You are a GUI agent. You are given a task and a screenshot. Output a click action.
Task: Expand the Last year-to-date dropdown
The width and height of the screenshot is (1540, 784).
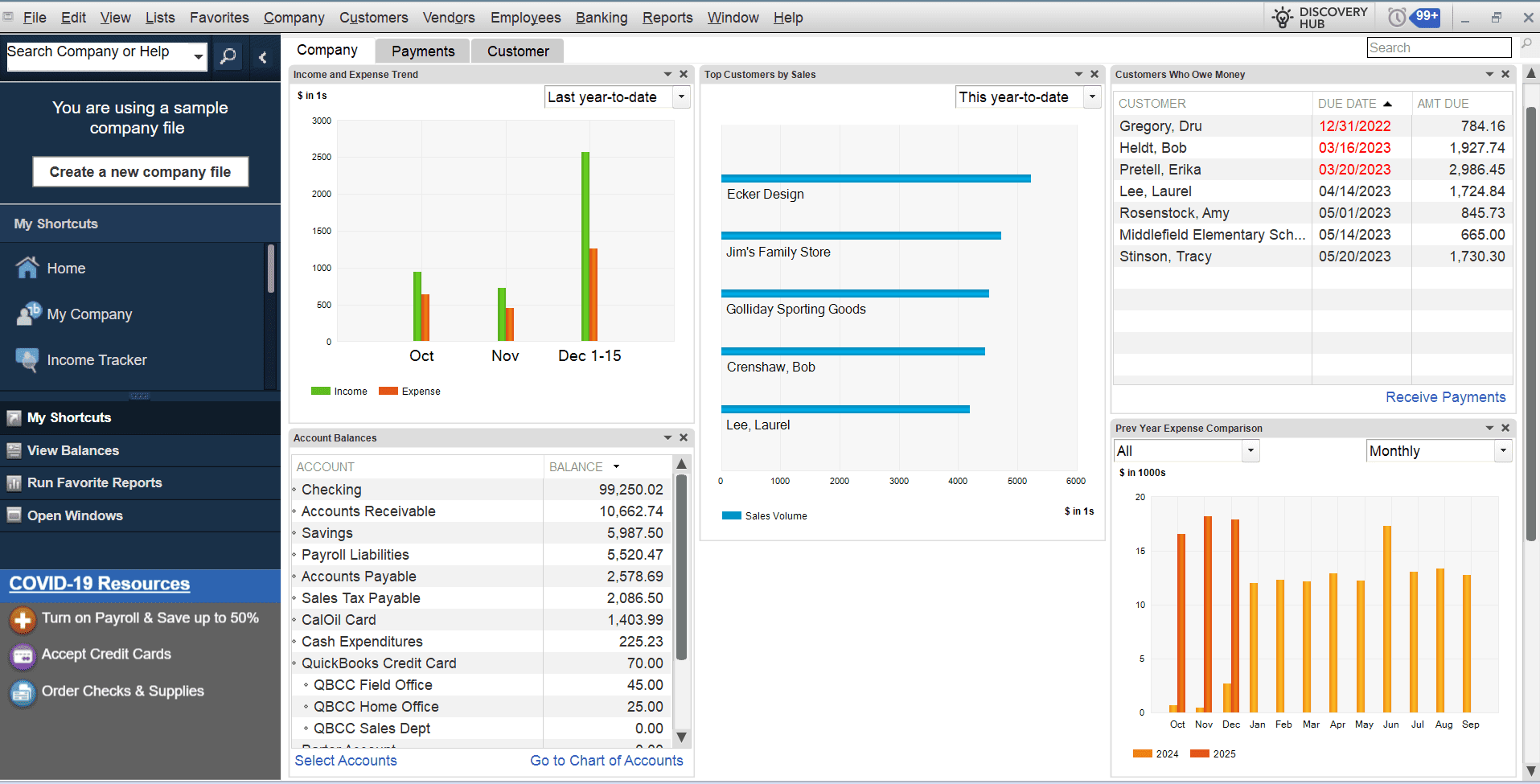[x=682, y=97]
